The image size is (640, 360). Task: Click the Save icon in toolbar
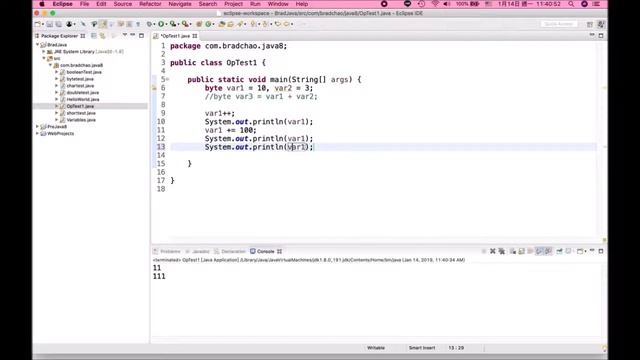tap(50, 24)
